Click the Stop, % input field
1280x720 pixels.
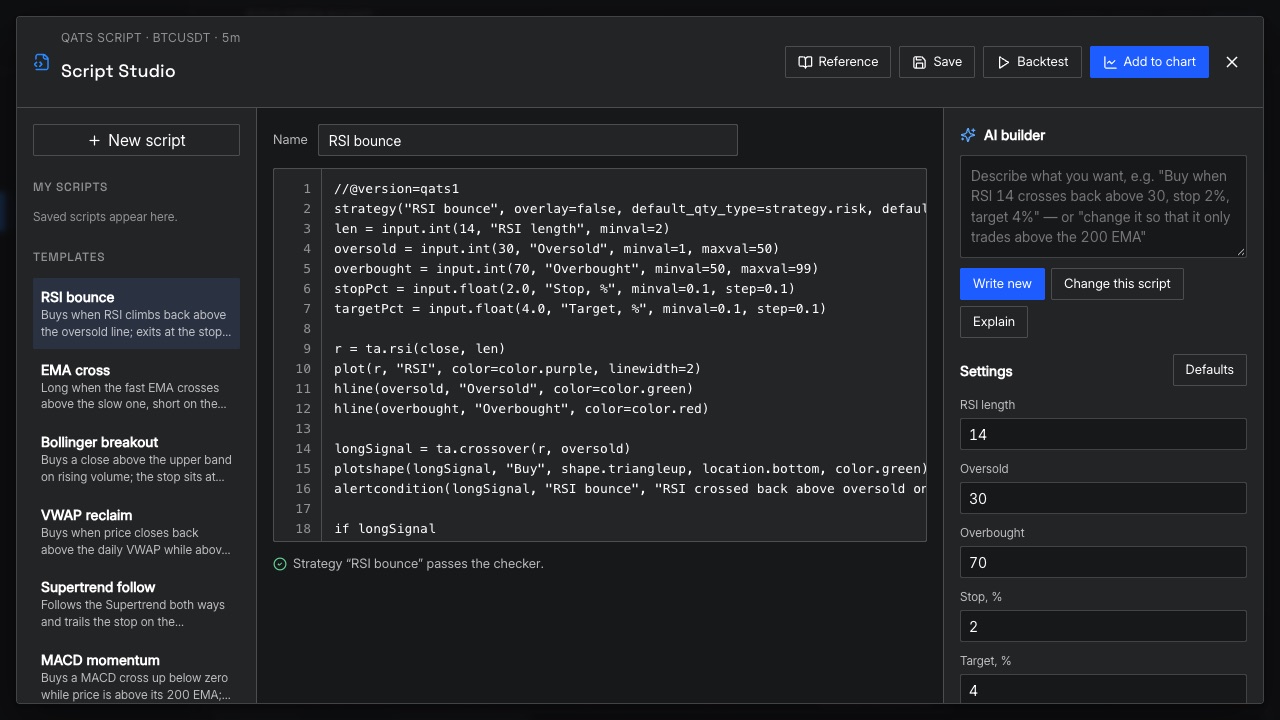tap(1103, 626)
